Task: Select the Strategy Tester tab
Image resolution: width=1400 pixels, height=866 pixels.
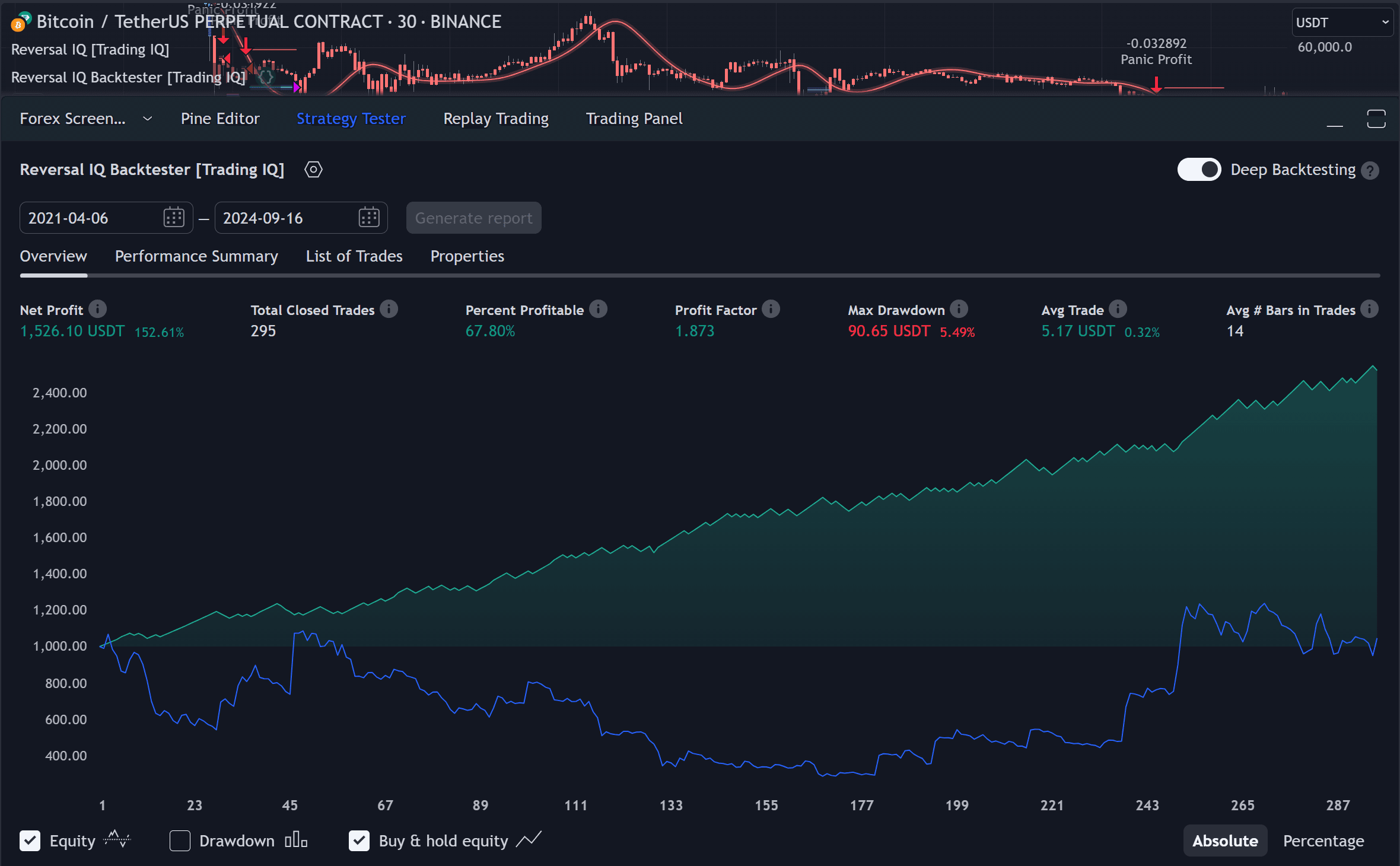Action: (351, 119)
